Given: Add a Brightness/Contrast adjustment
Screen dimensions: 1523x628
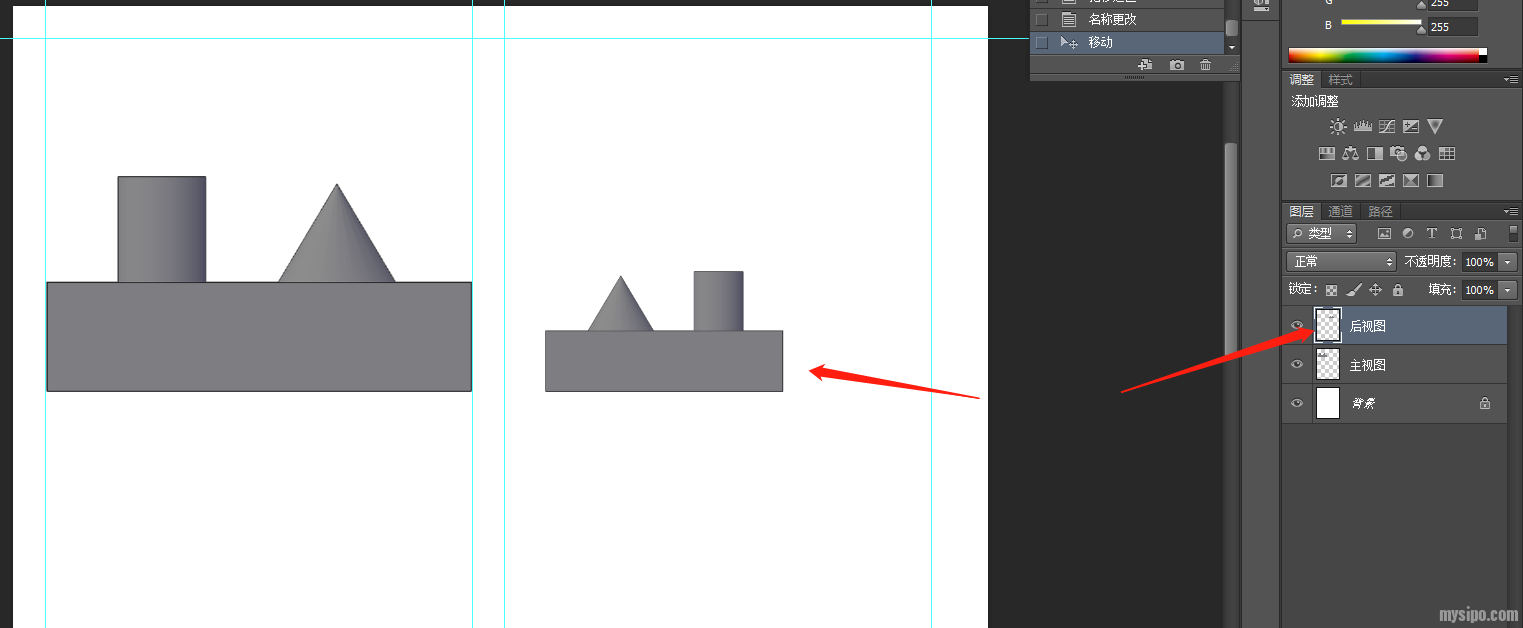Looking at the screenshot, I should 1338,127.
